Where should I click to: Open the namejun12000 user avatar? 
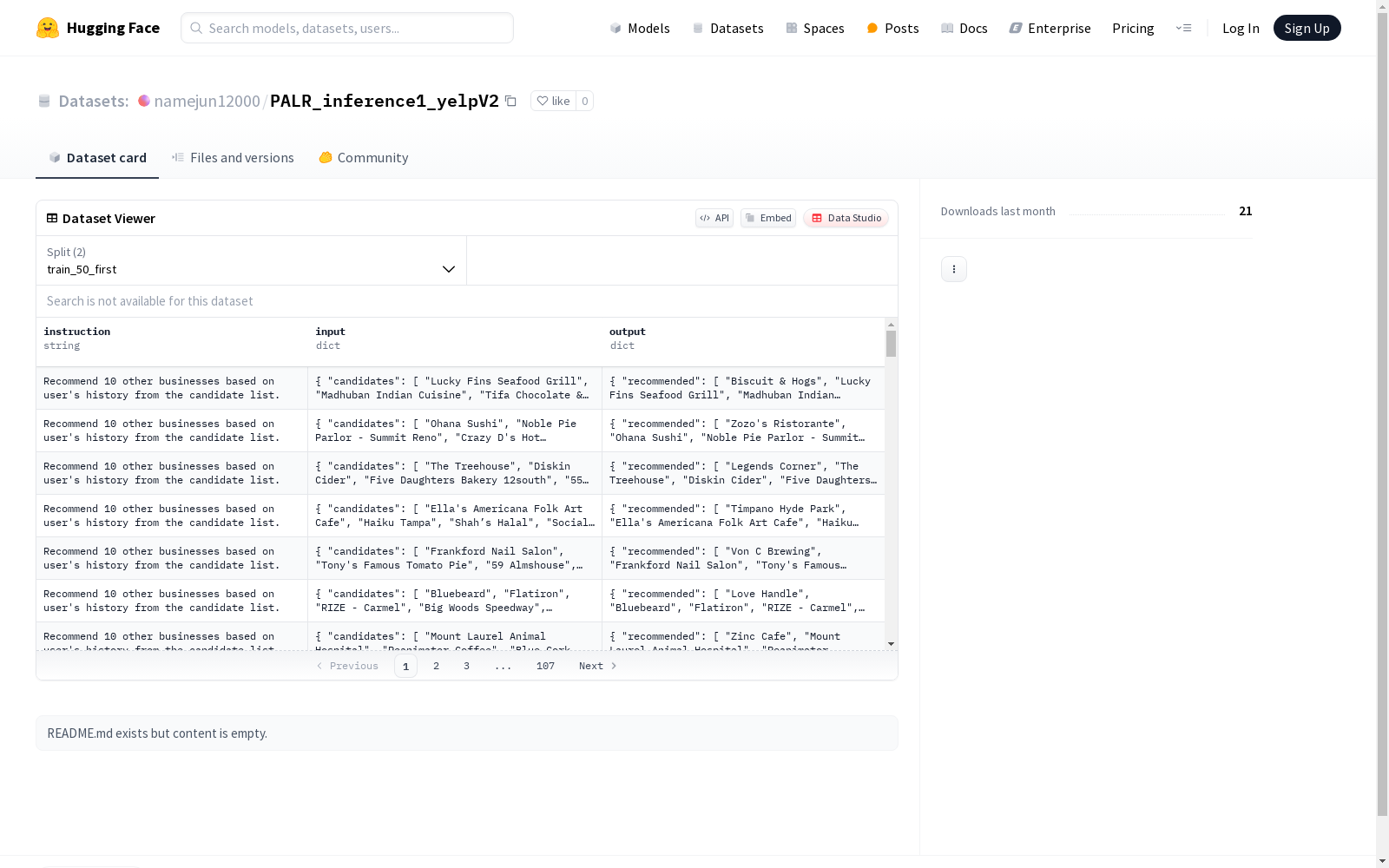[144, 101]
